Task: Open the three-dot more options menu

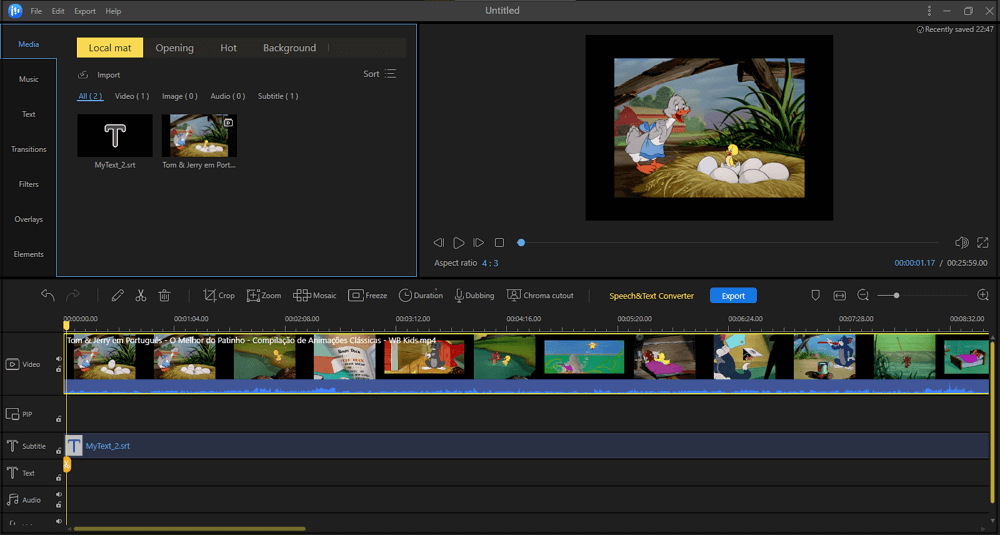Action: click(x=929, y=11)
